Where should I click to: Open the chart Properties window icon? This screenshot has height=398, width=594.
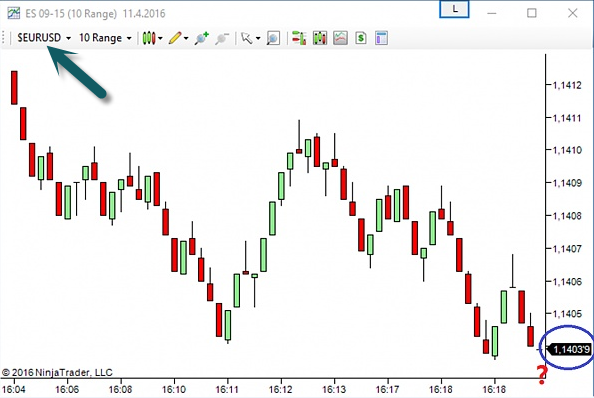point(381,38)
